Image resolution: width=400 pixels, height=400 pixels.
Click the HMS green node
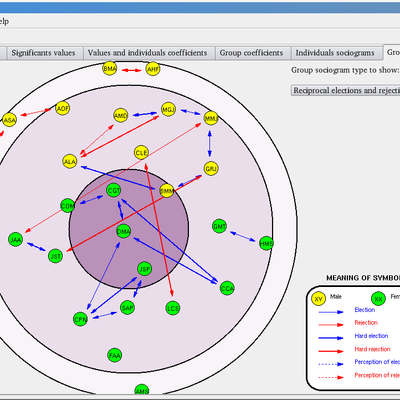tap(266, 243)
